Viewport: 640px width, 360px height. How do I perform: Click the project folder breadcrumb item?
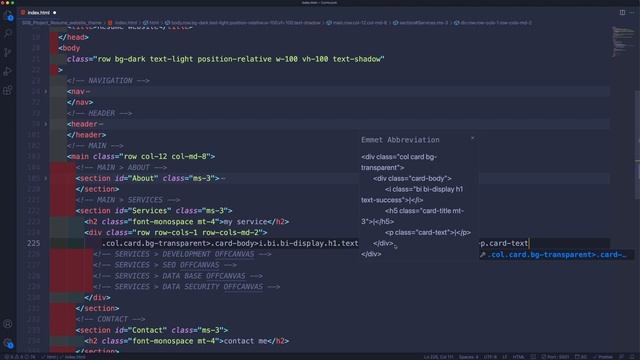[62, 23]
